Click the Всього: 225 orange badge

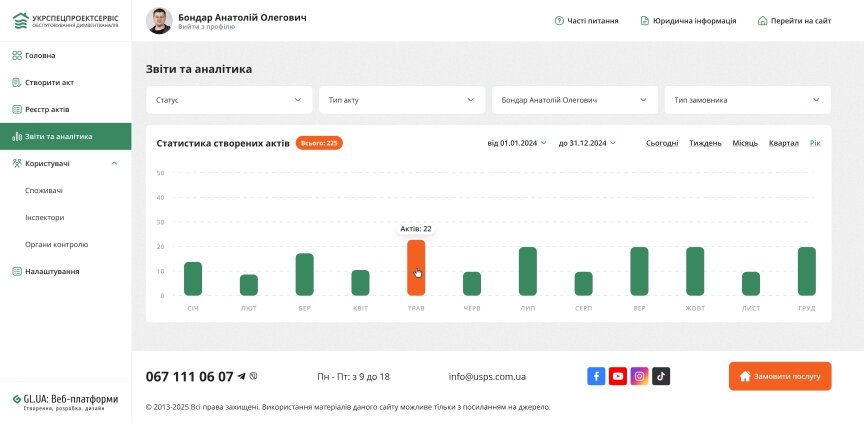(319, 143)
